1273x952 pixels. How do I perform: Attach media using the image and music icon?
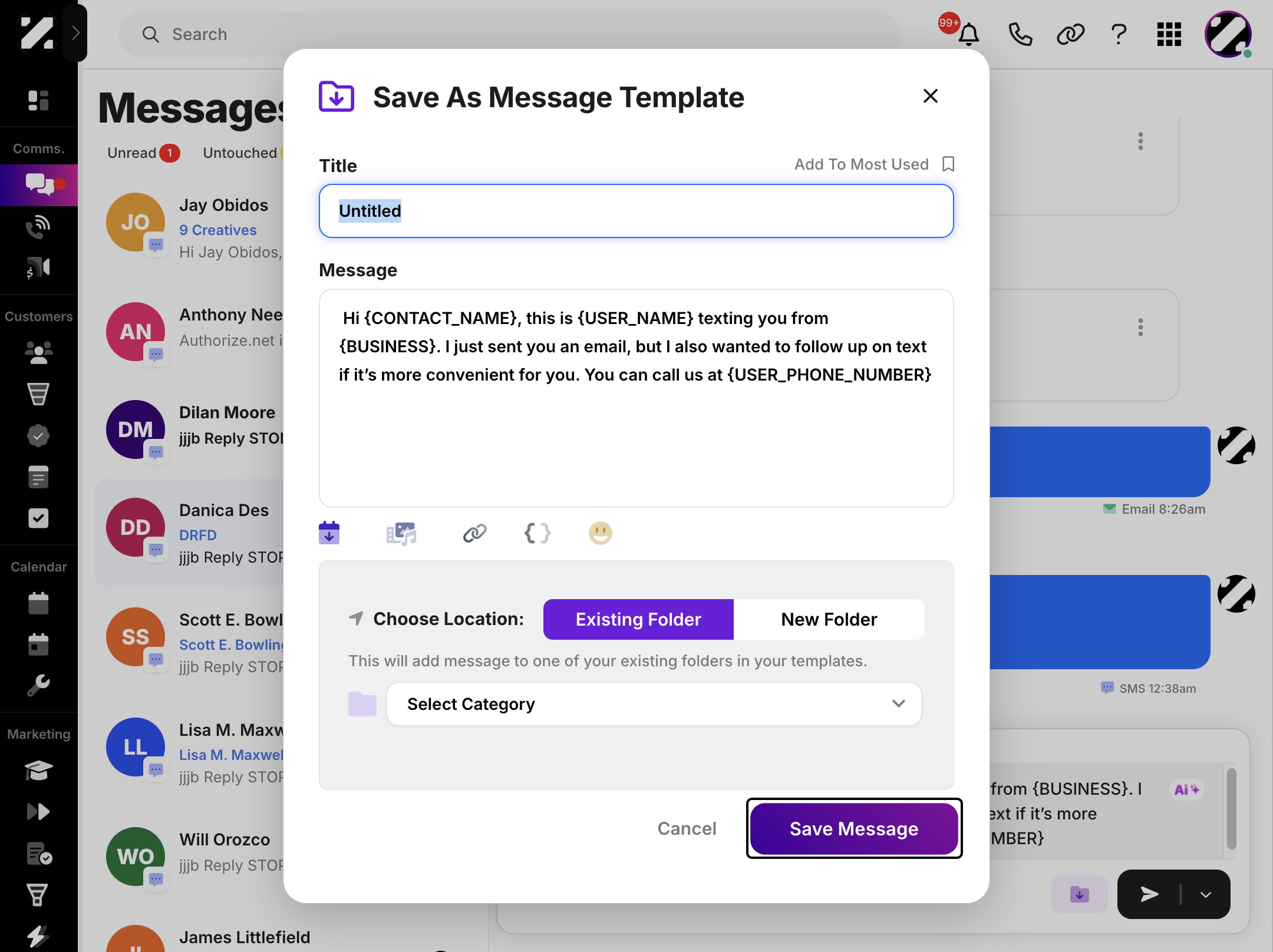click(401, 534)
